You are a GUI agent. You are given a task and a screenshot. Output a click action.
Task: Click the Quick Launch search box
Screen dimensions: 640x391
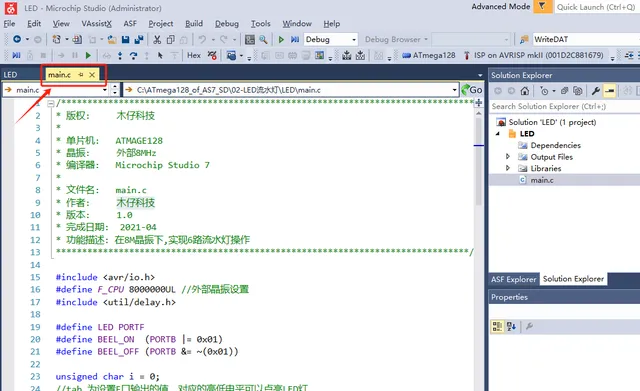[597, 7]
